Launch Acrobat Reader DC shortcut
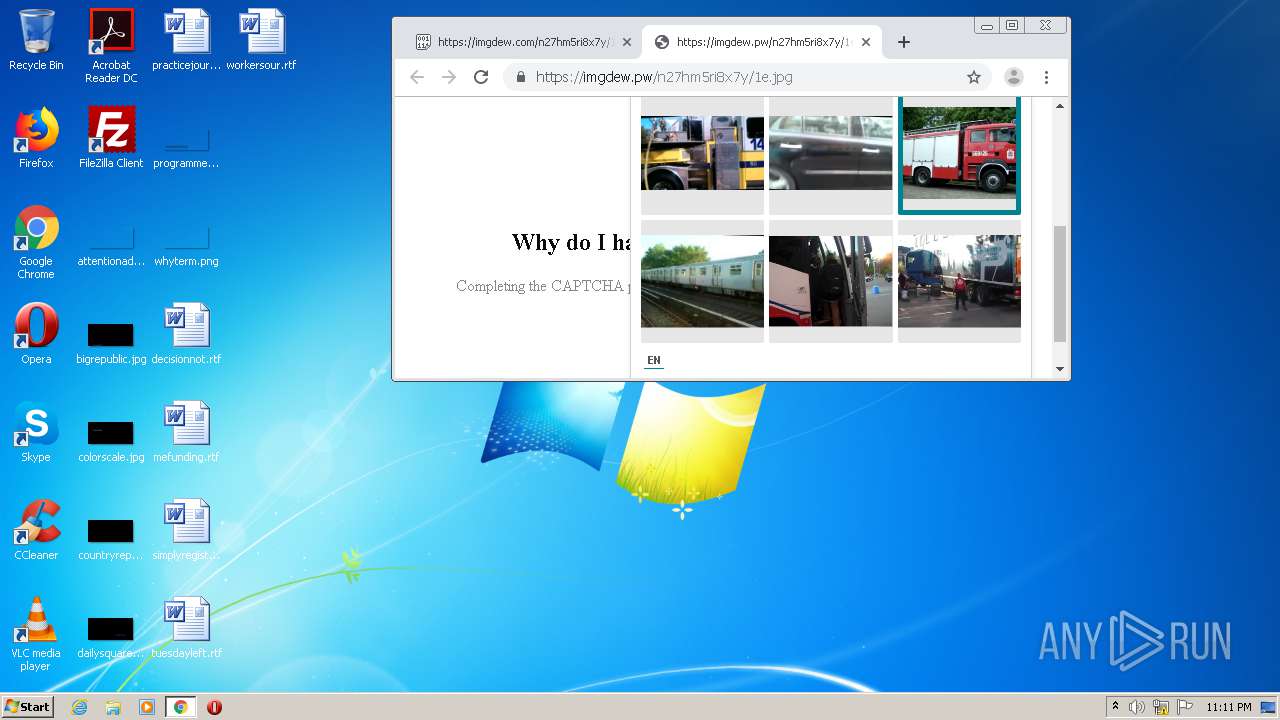This screenshot has height=720, width=1280. tap(111, 46)
